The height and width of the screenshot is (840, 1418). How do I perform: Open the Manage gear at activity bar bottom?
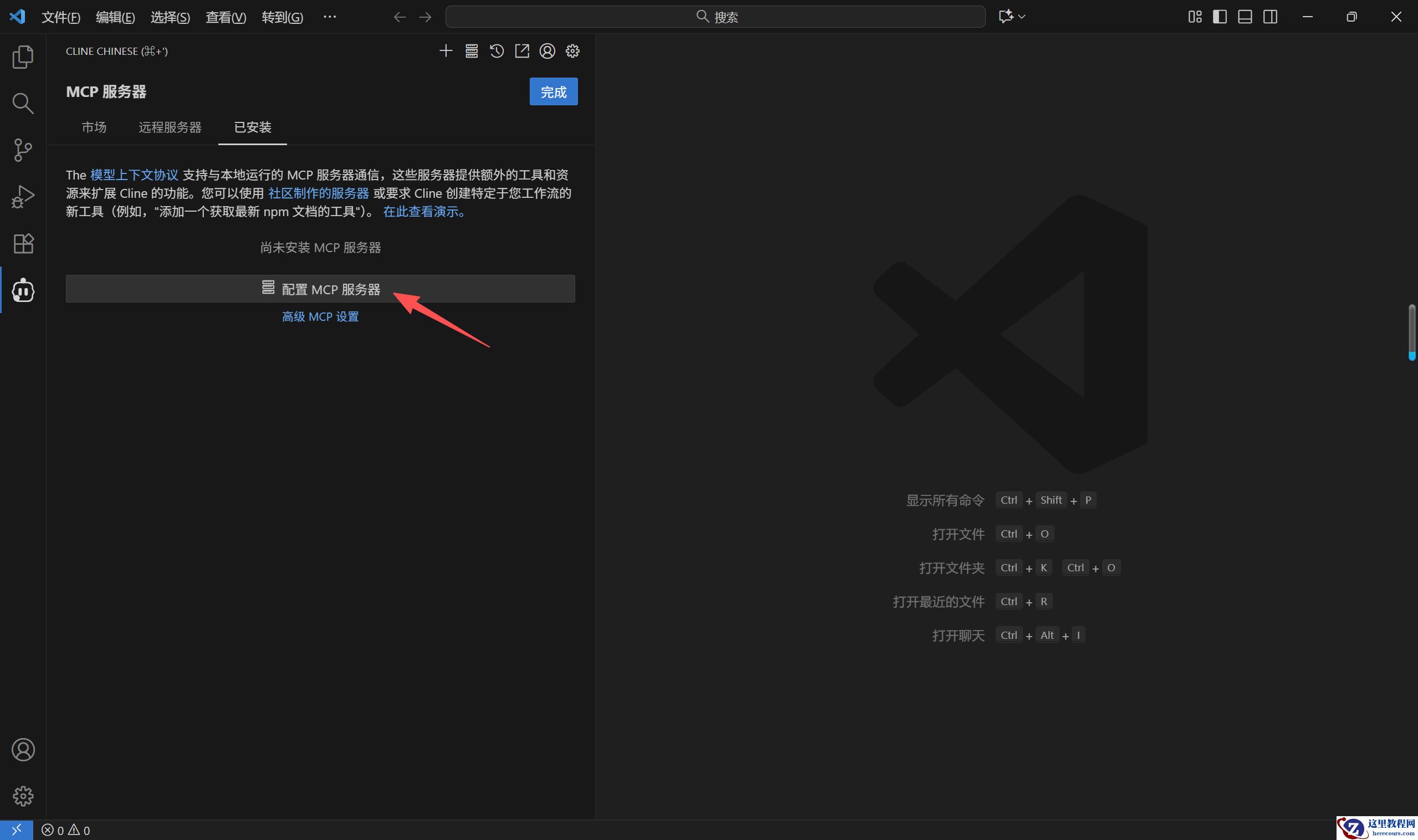coord(23,796)
